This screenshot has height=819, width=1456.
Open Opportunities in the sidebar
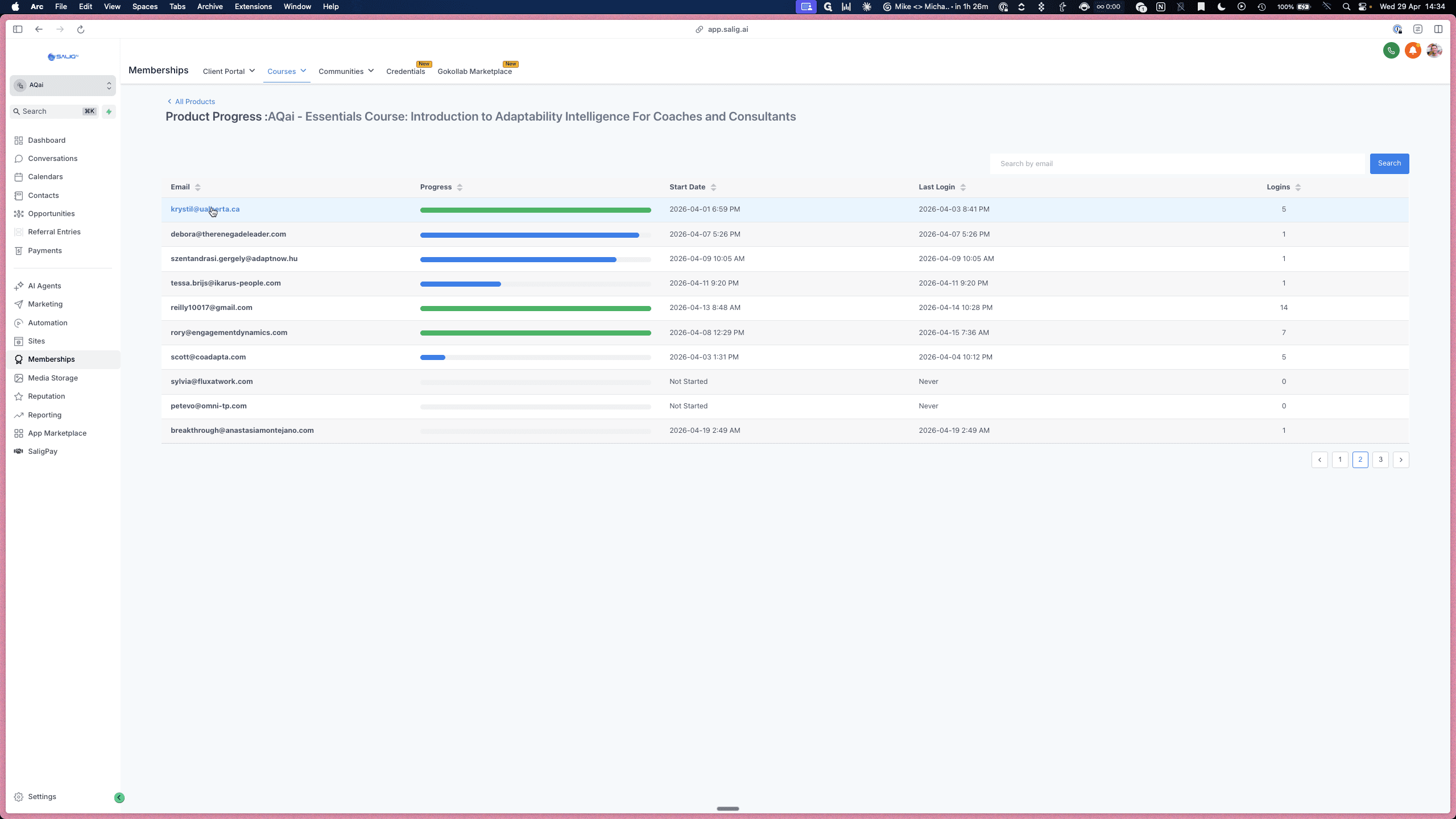pyautogui.click(x=51, y=213)
